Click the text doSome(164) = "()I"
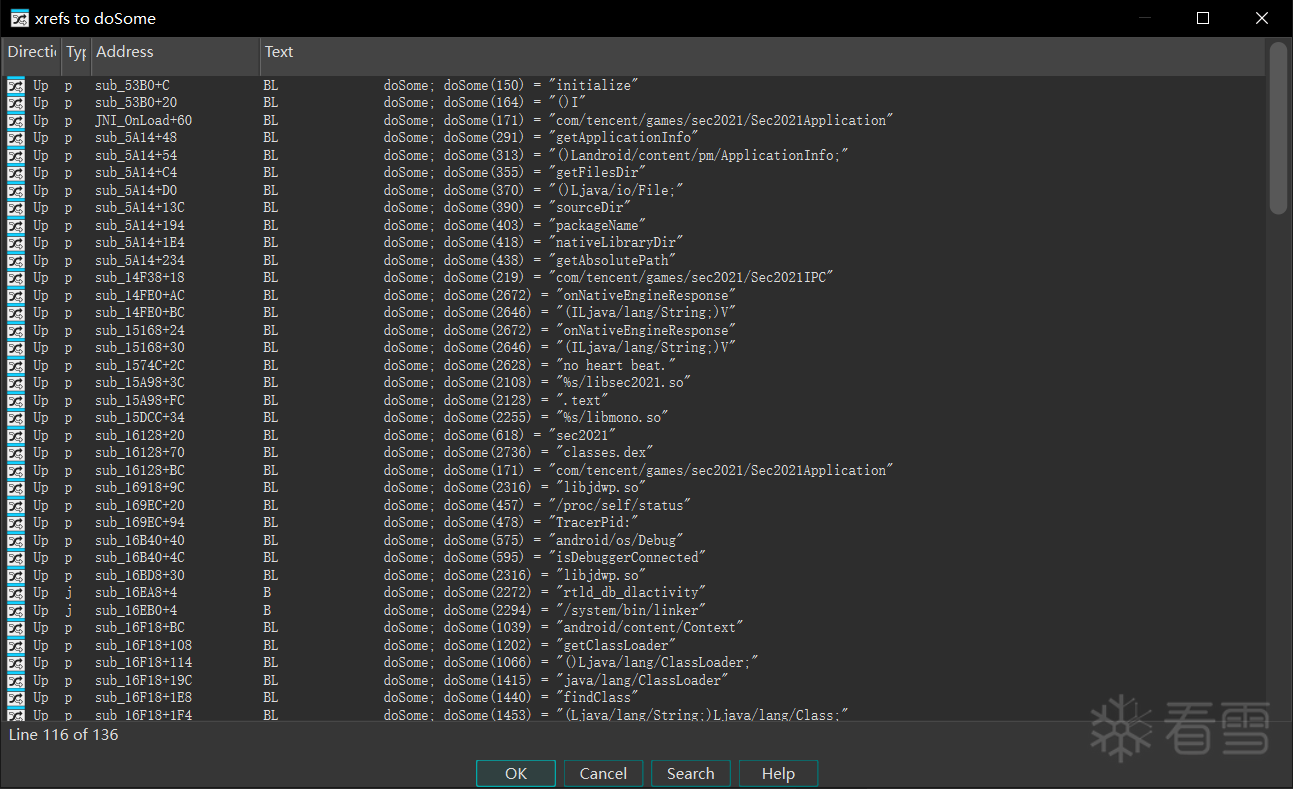The width and height of the screenshot is (1293, 789). point(515,103)
